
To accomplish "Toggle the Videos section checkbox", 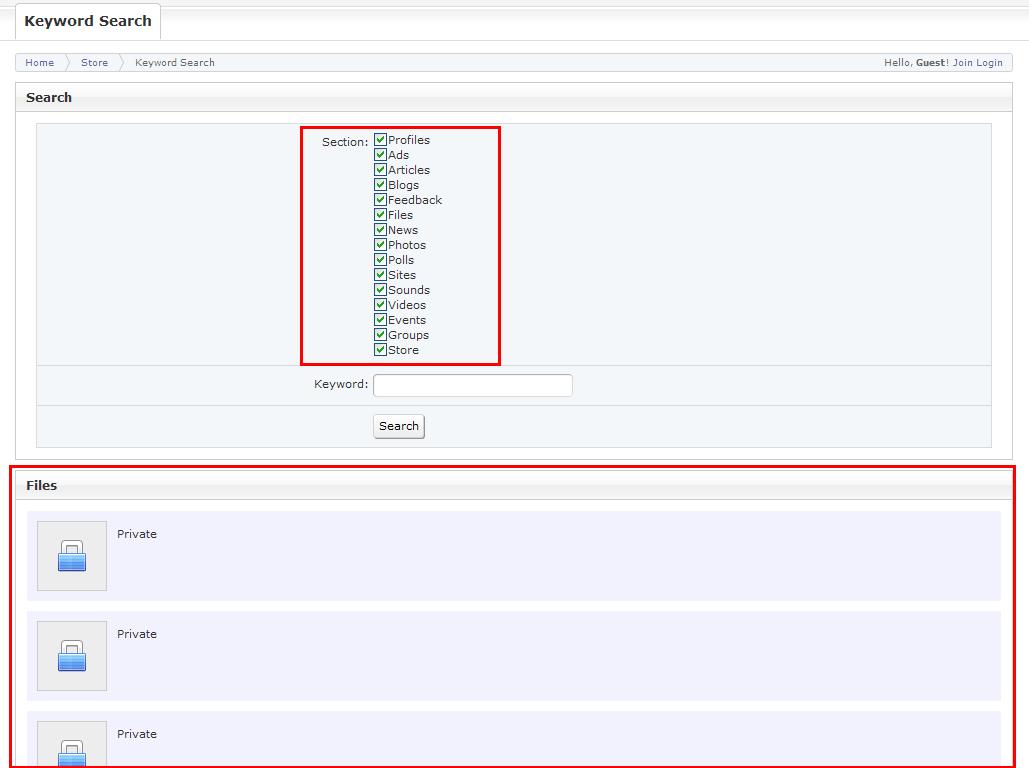I will click(x=380, y=305).
